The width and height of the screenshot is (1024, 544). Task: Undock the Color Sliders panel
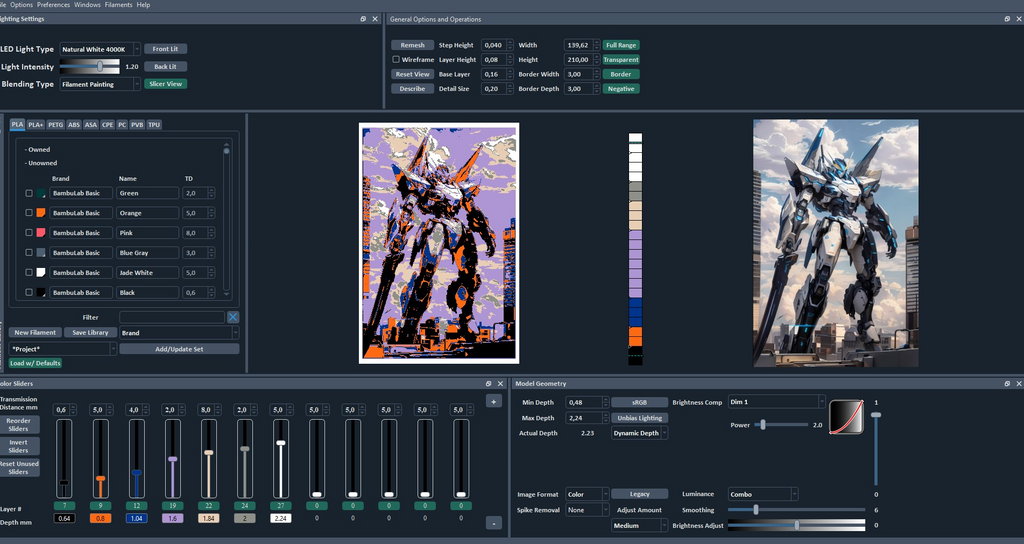488,383
